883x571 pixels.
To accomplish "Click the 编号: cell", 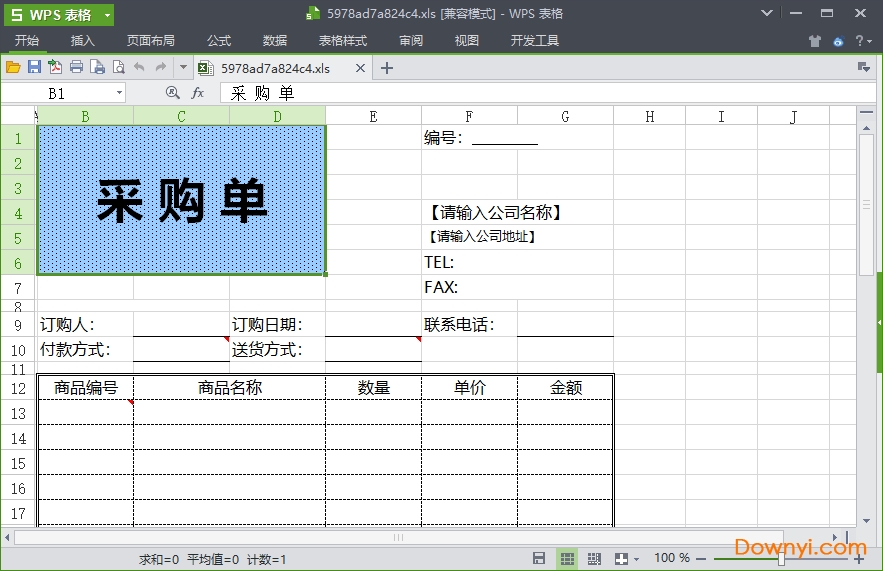I will pos(469,137).
